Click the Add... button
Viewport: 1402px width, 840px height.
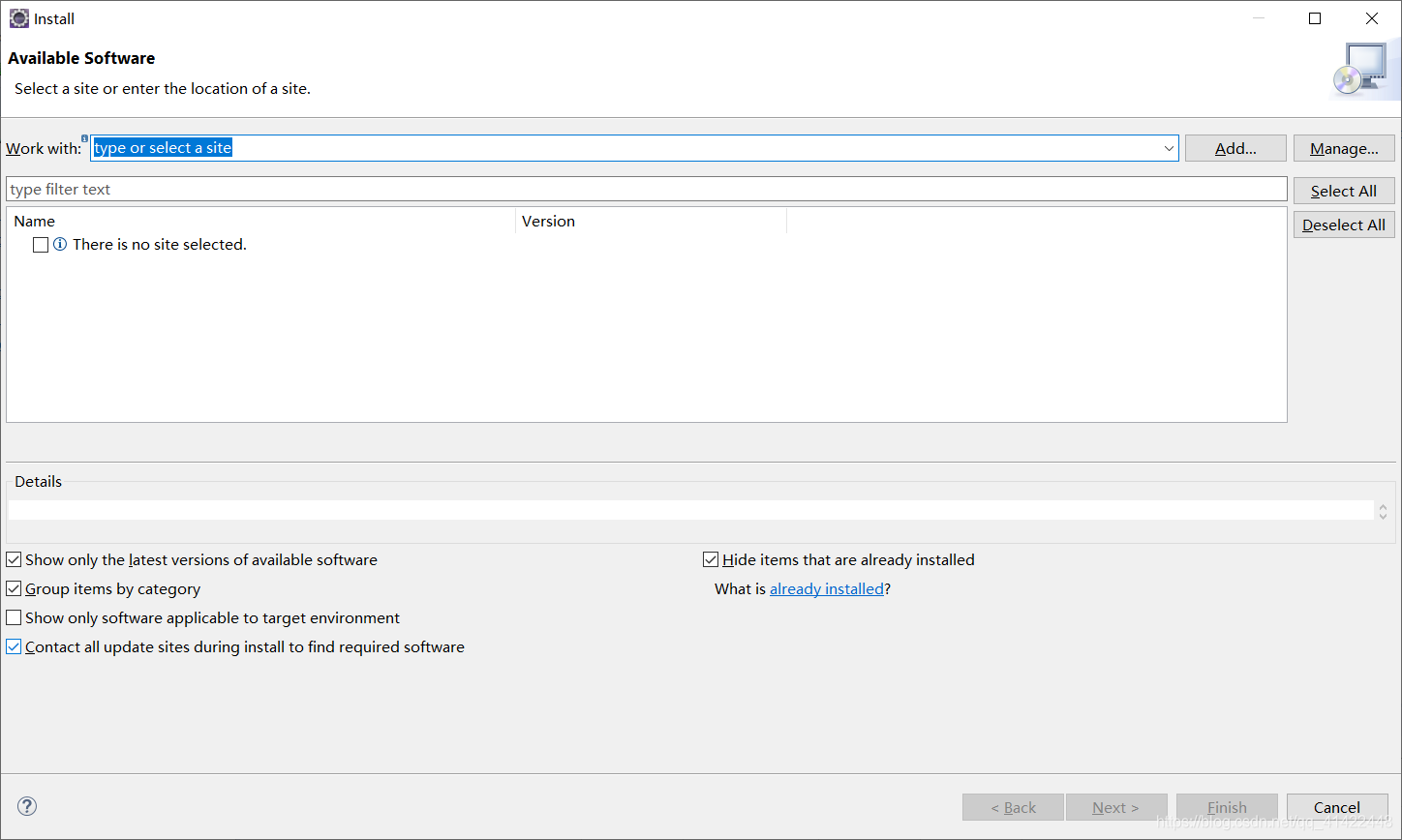(x=1235, y=148)
